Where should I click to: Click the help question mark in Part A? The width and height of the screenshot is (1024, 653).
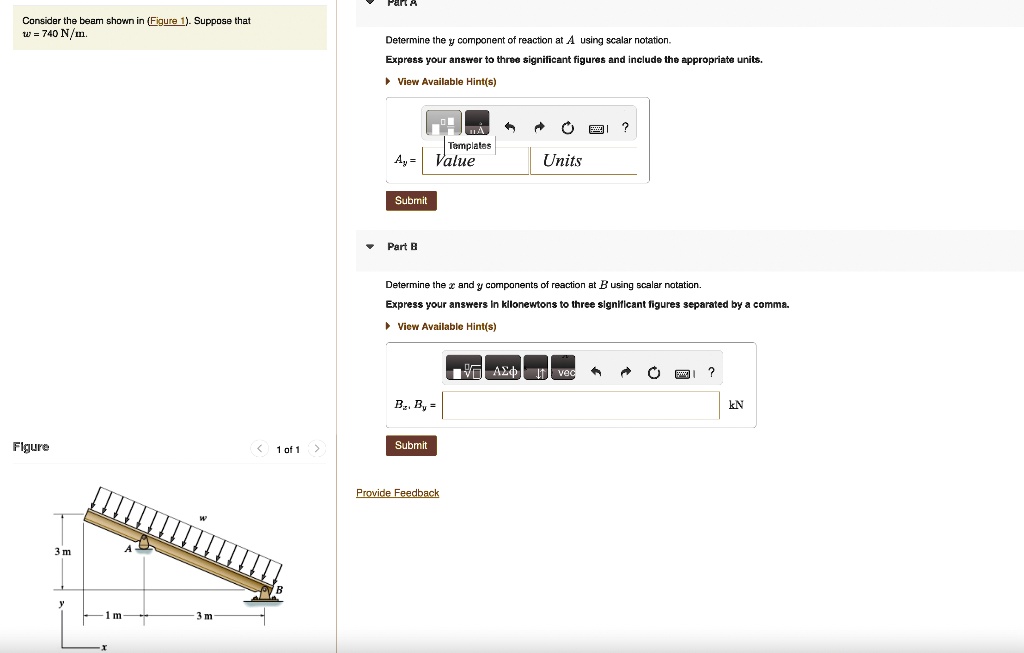(x=625, y=127)
